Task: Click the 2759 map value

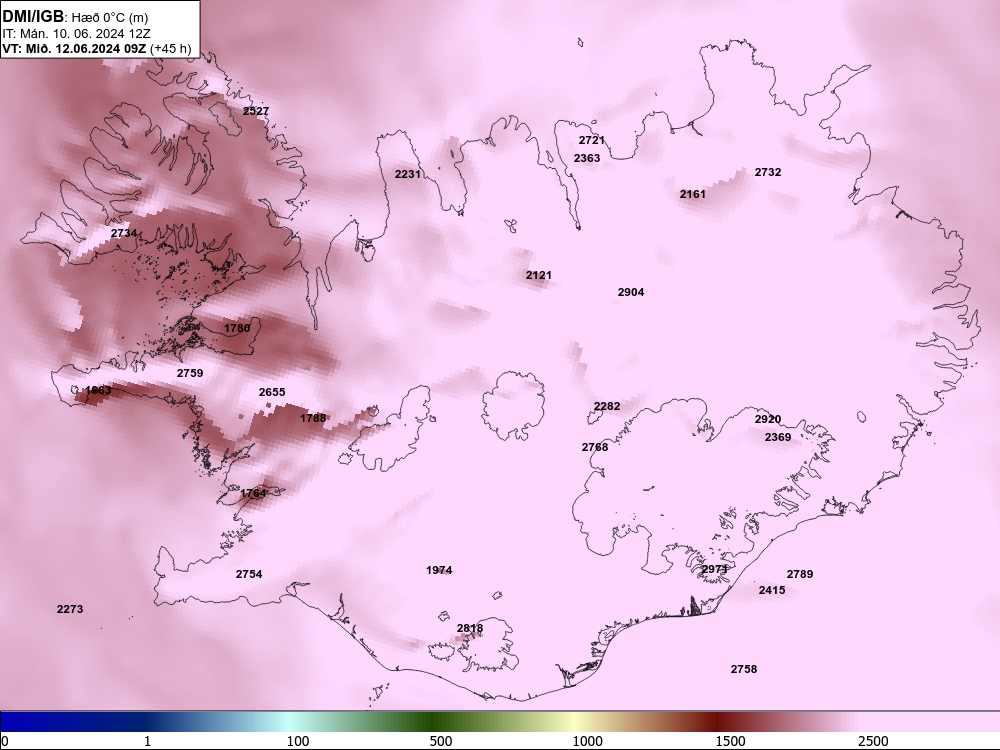Action: [190, 373]
